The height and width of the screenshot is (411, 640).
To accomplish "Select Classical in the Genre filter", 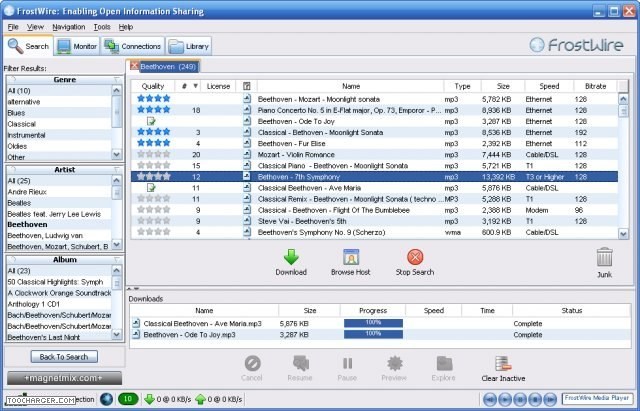I will coord(22,123).
